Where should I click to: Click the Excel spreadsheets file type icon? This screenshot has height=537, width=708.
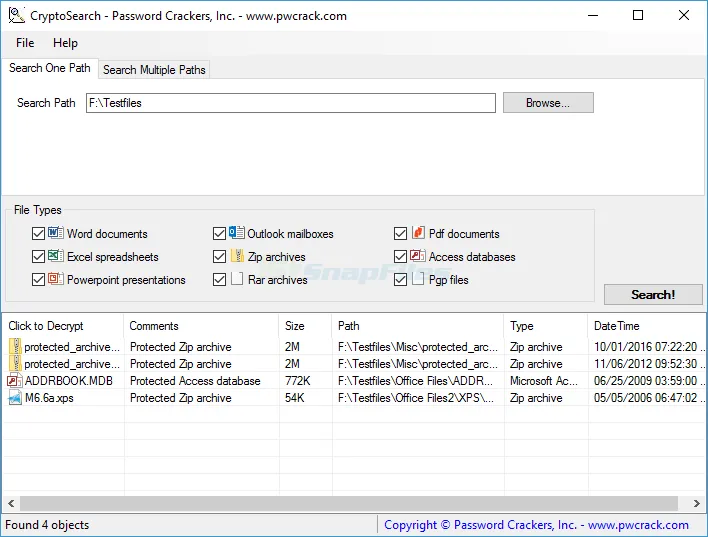[56, 256]
